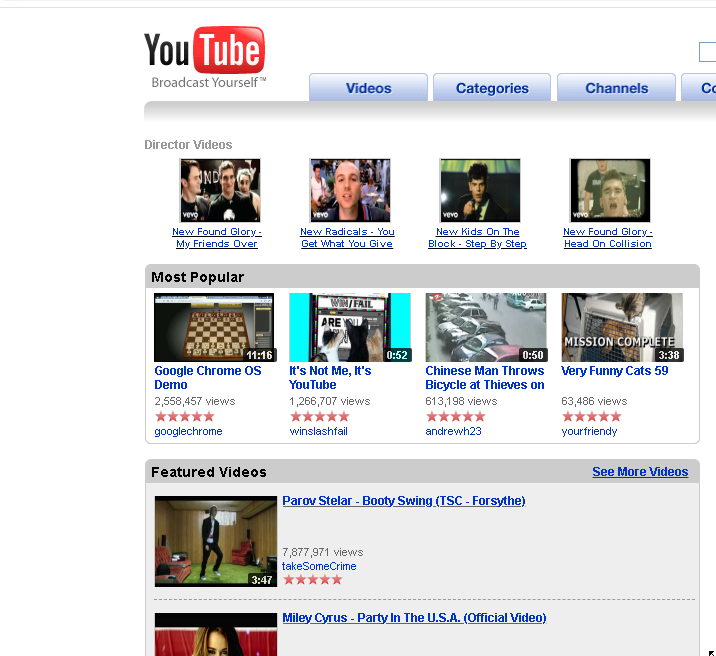This screenshot has height=656, width=716.
Task: Click star rating under takeSomeCrime
Action: (x=313, y=580)
